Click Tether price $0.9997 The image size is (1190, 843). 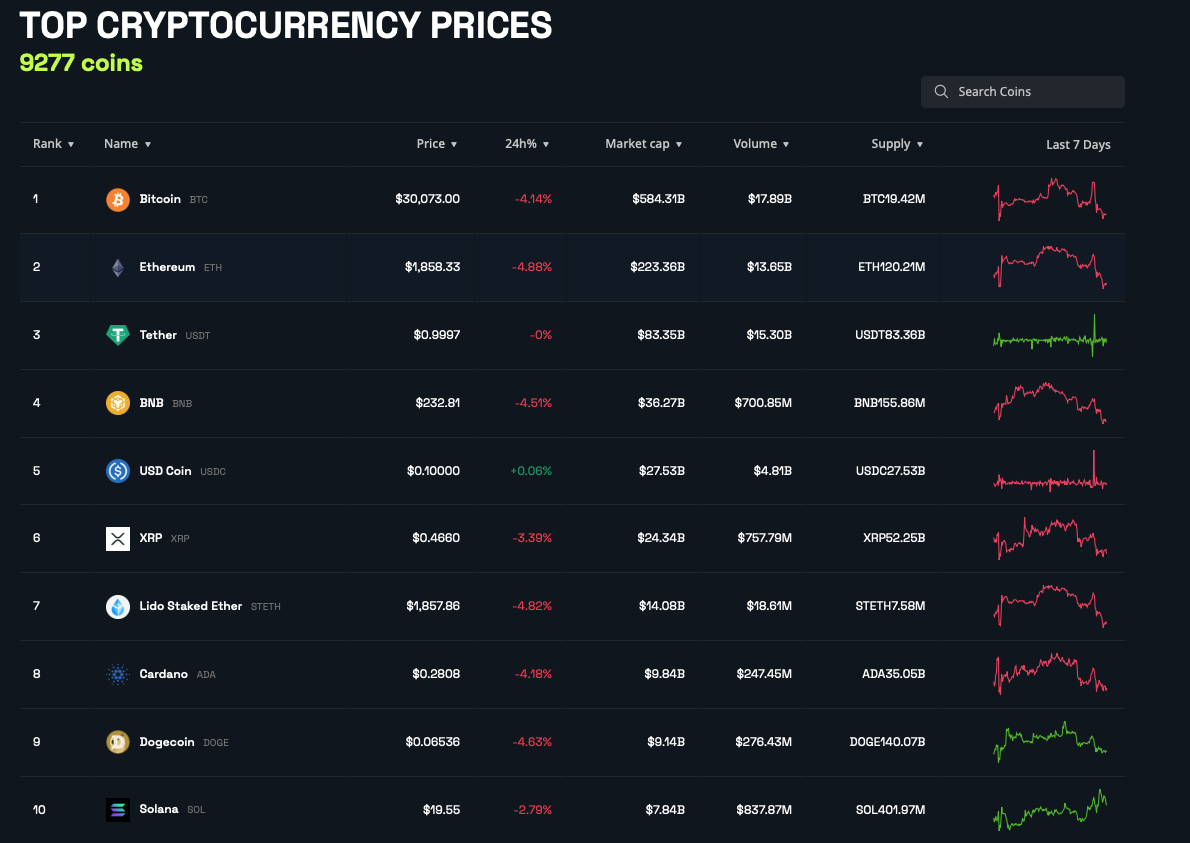(436, 335)
